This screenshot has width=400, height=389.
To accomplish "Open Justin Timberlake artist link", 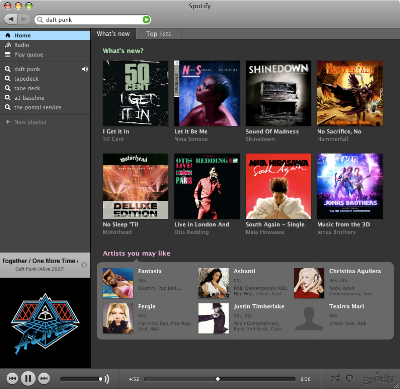I will click(259, 306).
